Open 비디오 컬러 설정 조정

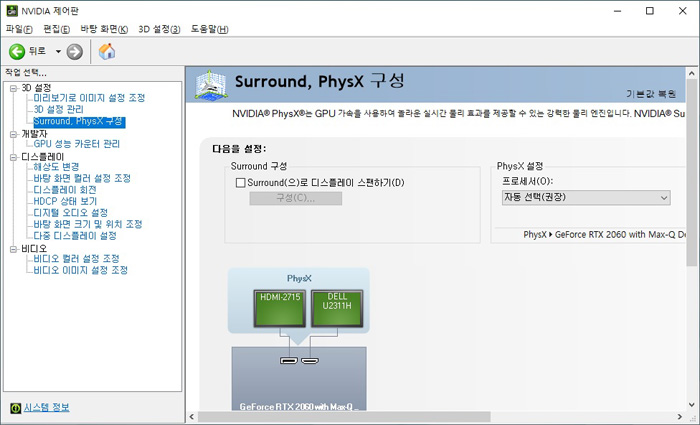pos(76,258)
